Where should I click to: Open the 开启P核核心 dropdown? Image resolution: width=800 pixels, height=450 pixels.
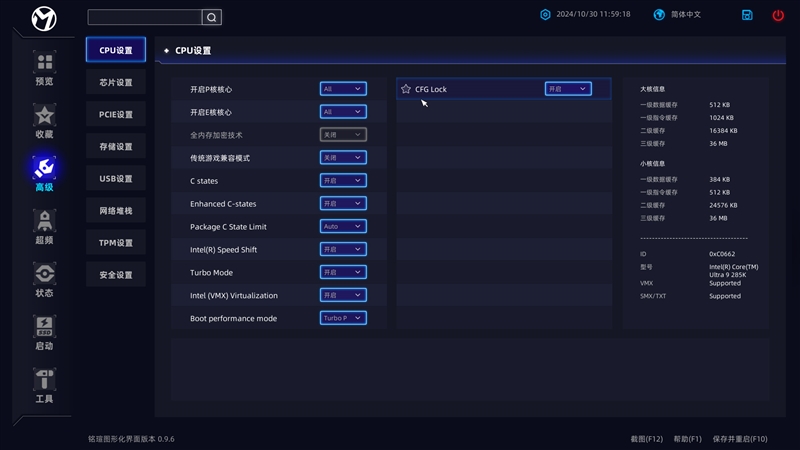[x=343, y=89]
